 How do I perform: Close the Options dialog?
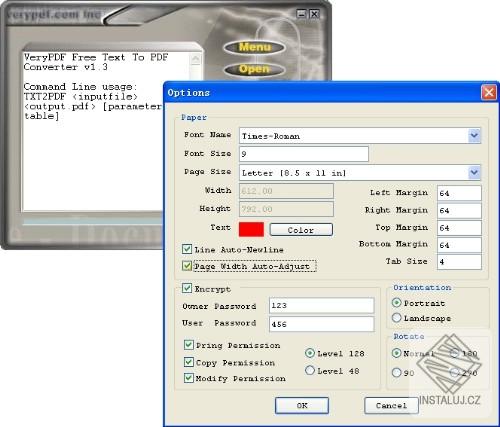tap(489, 92)
